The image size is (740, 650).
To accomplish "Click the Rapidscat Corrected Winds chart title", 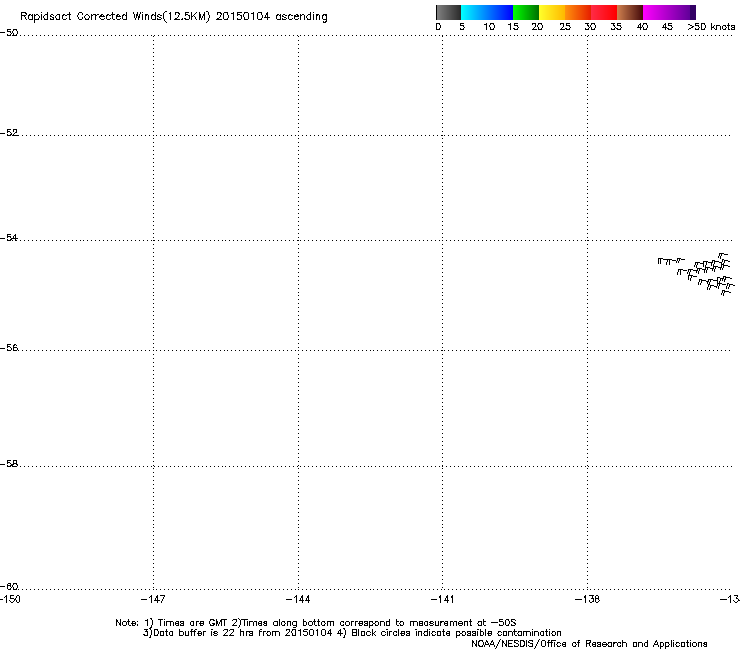I will 174,17.
